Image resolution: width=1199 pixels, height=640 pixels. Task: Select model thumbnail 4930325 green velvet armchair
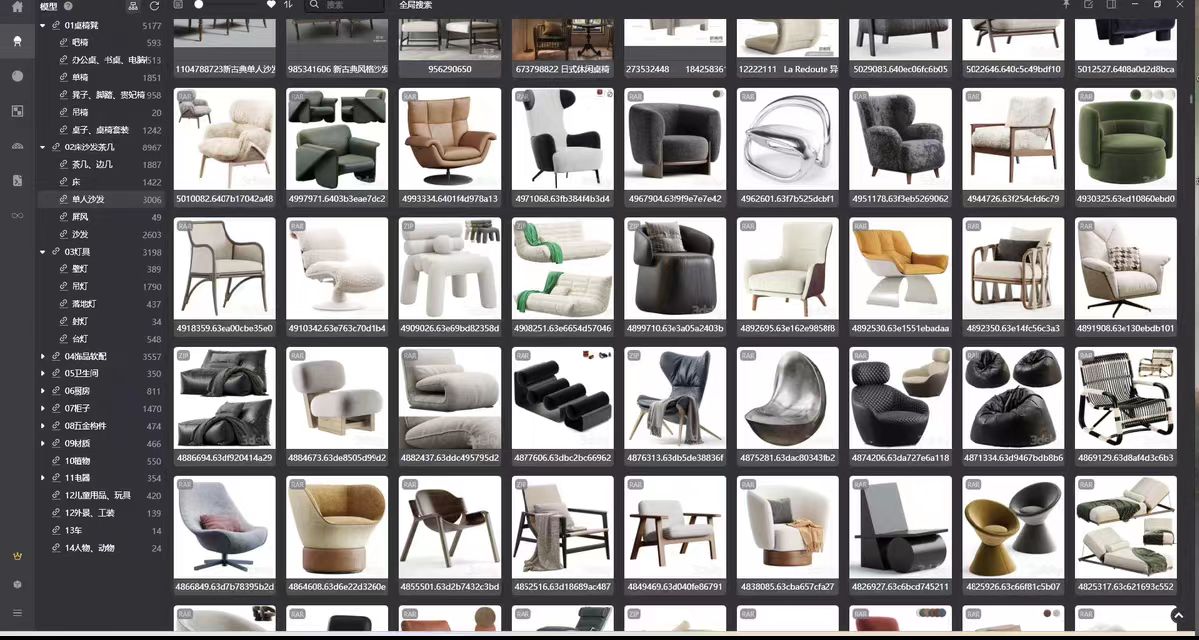coord(1126,139)
